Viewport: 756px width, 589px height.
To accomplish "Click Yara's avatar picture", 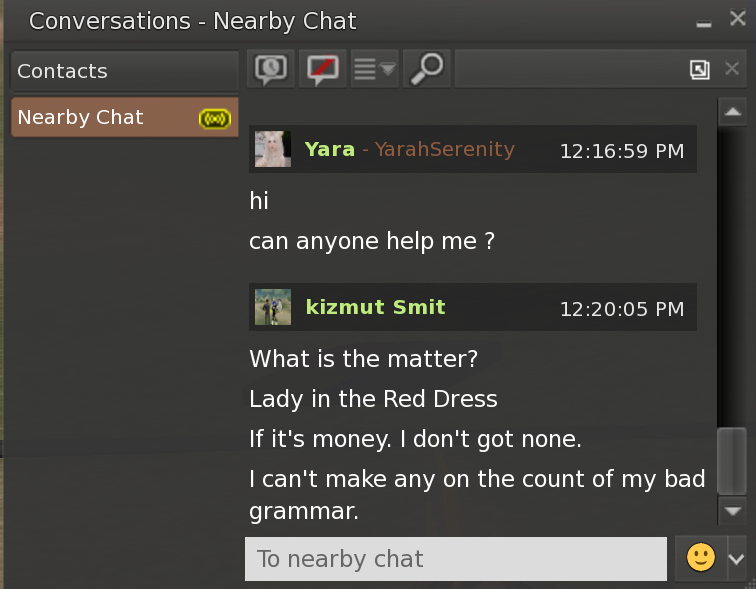I will point(272,149).
